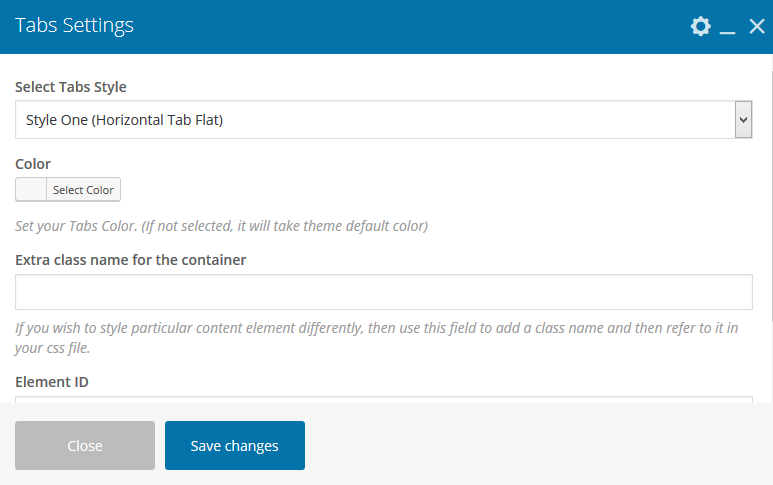Focus the Extra class name input field

point(384,292)
